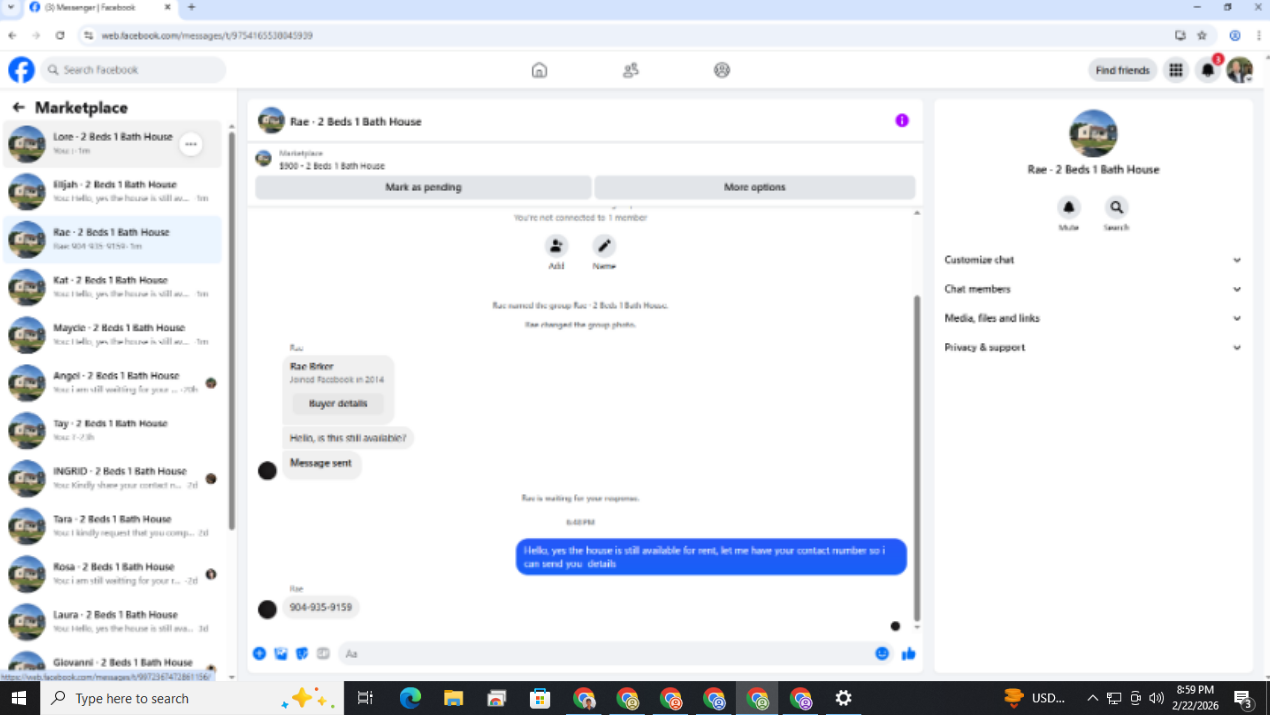Image resolution: width=1270 pixels, height=715 pixels.
Task: Reload the page in the browser
Action: (x=60, y=35)
